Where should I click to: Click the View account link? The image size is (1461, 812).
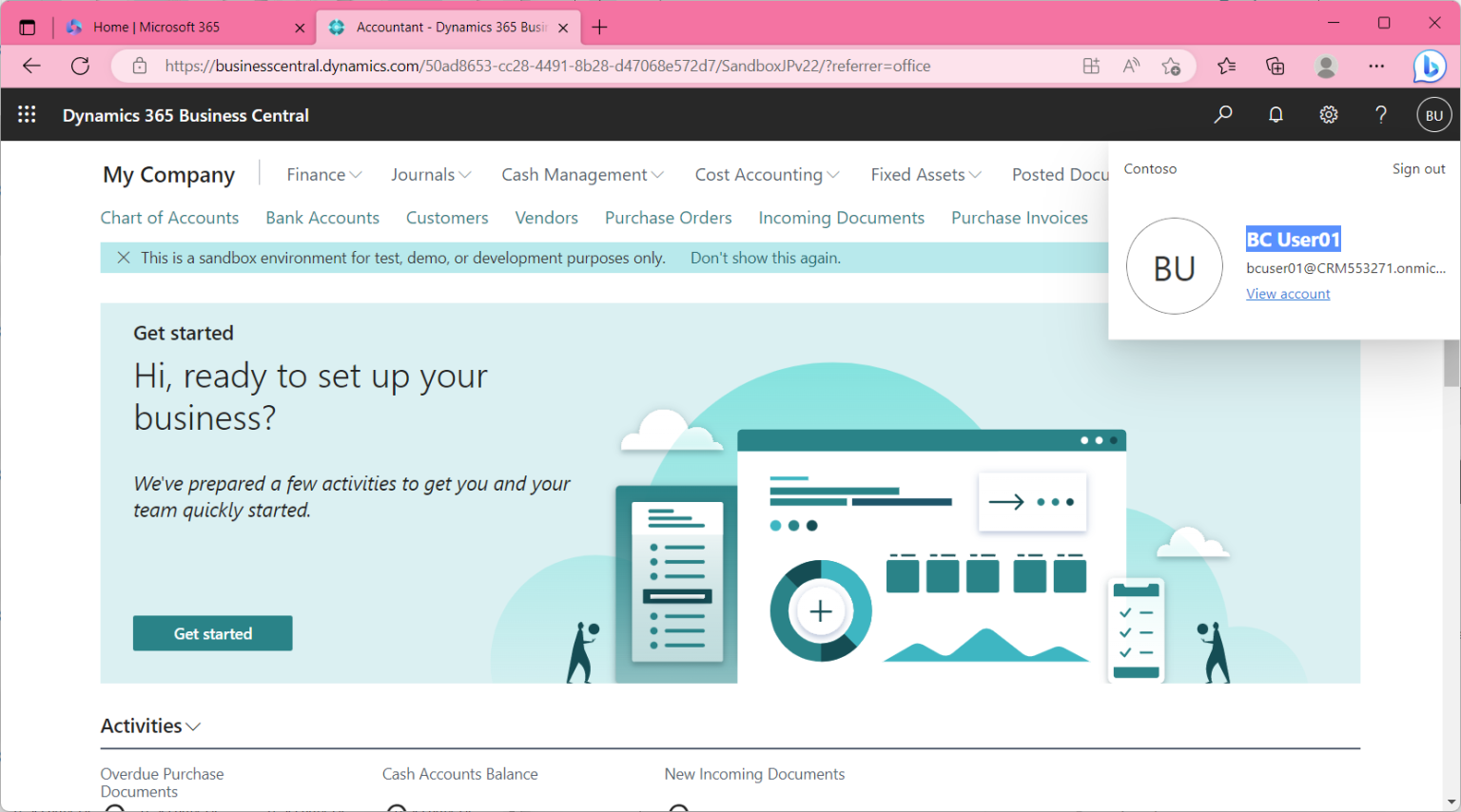tap(1288, 294)
